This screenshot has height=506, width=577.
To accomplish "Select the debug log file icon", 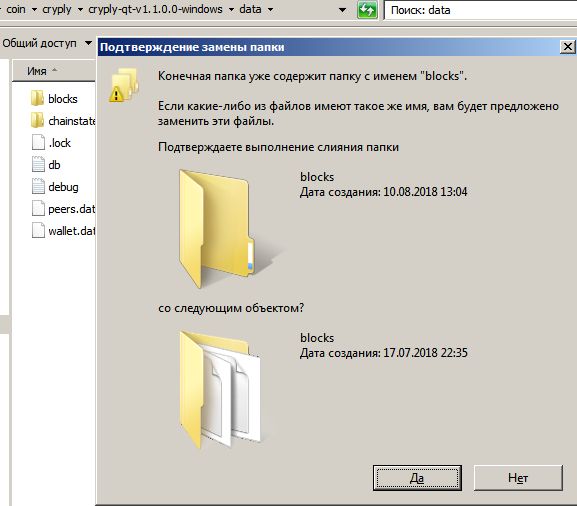I will click(x=38, y=187).
